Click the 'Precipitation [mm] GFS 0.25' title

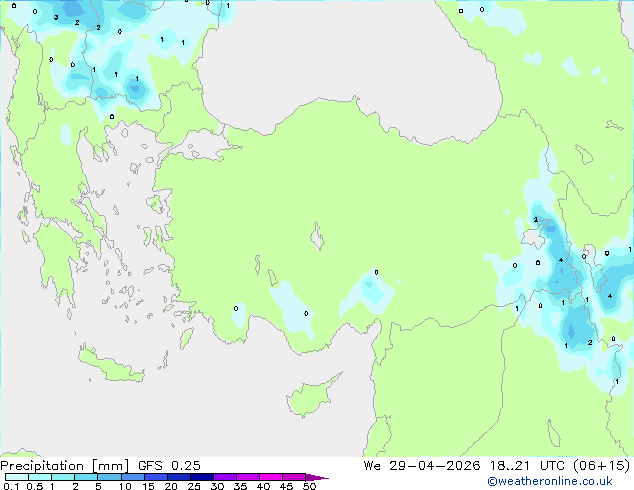(100, 466)
